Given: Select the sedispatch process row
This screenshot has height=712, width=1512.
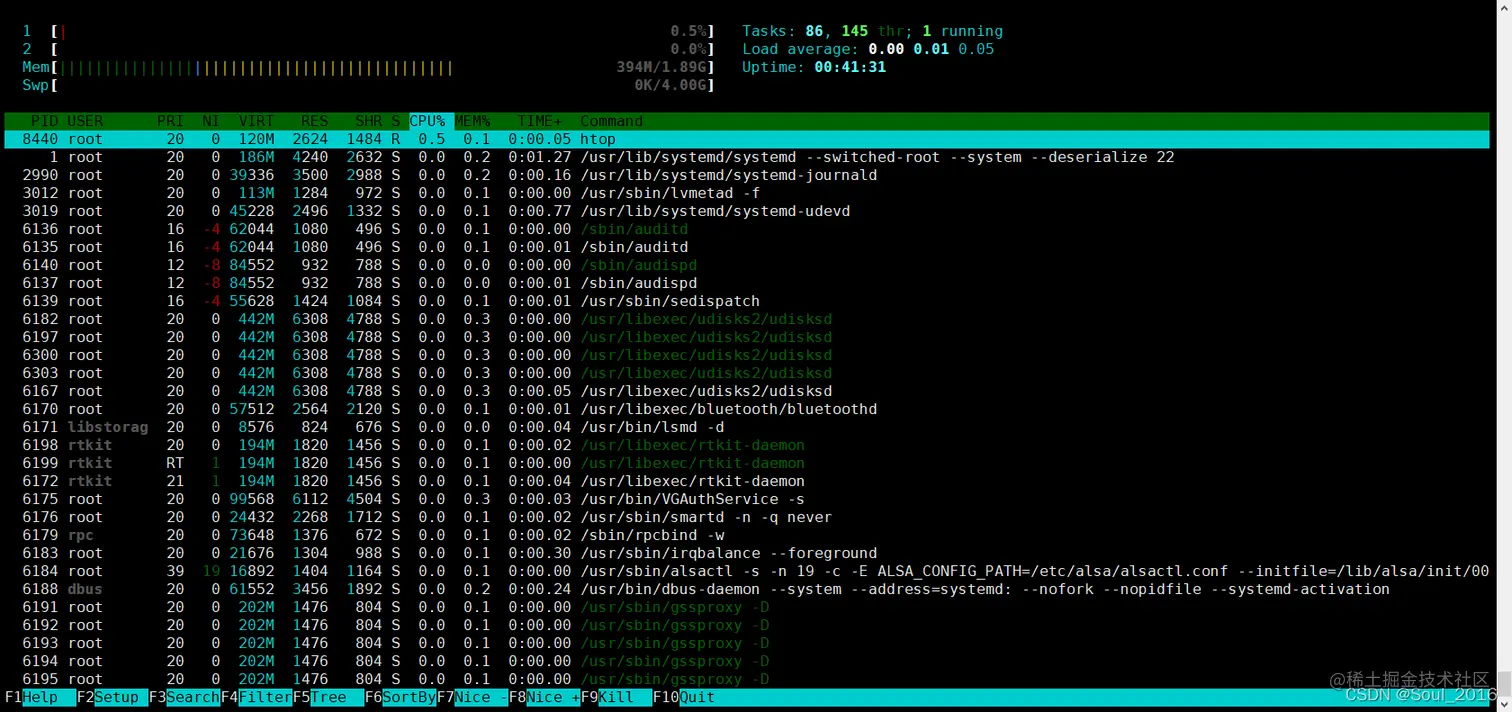Looking at the screenshot, I should 747,301.
